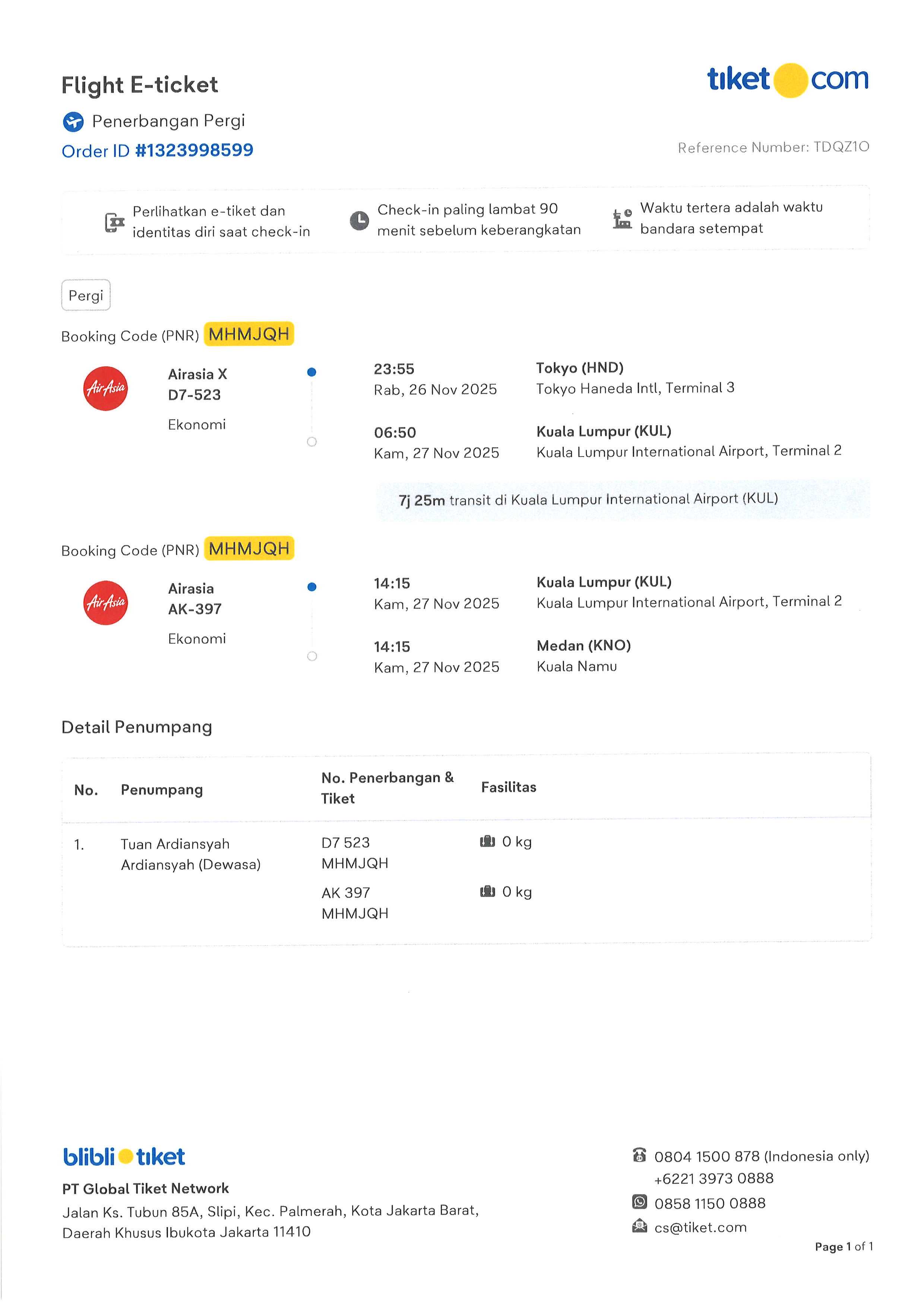This screenshot has height=1307, width=924.
Task: Click the baggage icon for AK 397
Action: click(487, 891)
